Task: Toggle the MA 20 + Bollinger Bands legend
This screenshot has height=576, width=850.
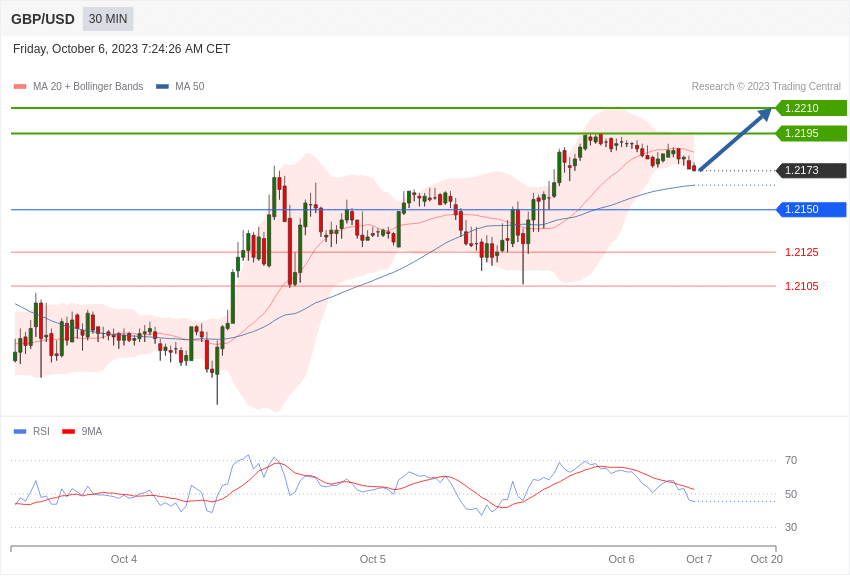Action: click(79, 86)
